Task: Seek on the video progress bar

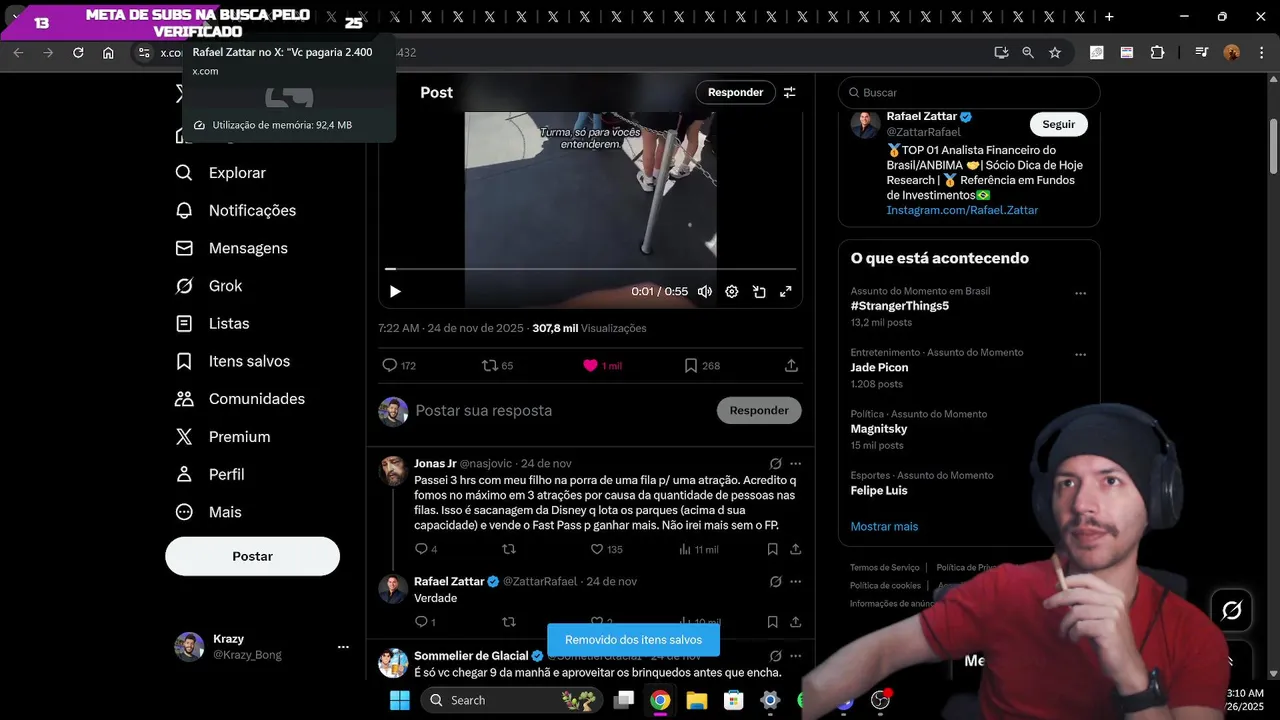Action: pos(591,269)
